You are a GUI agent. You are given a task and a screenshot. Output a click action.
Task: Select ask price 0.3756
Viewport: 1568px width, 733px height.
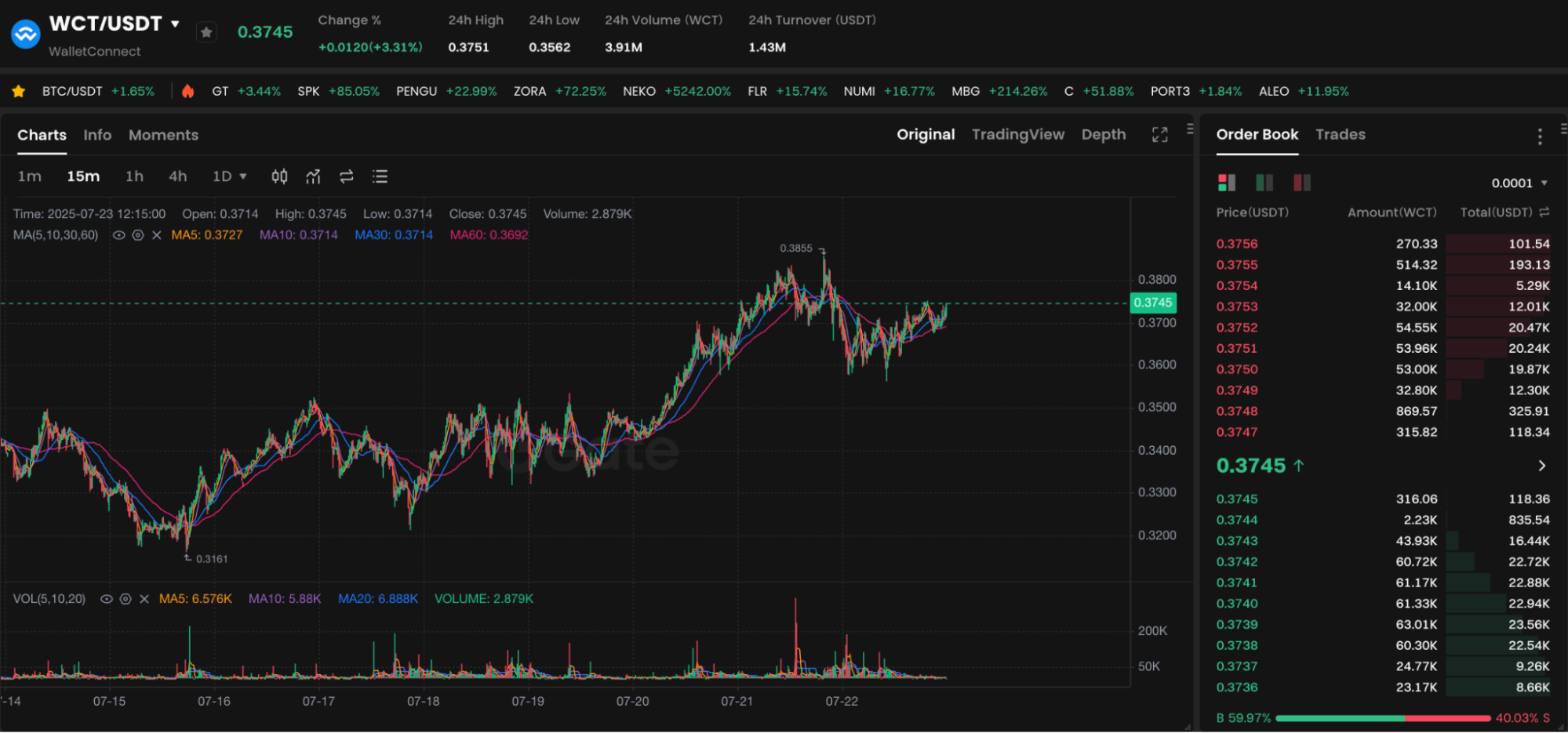[1237, 244]
